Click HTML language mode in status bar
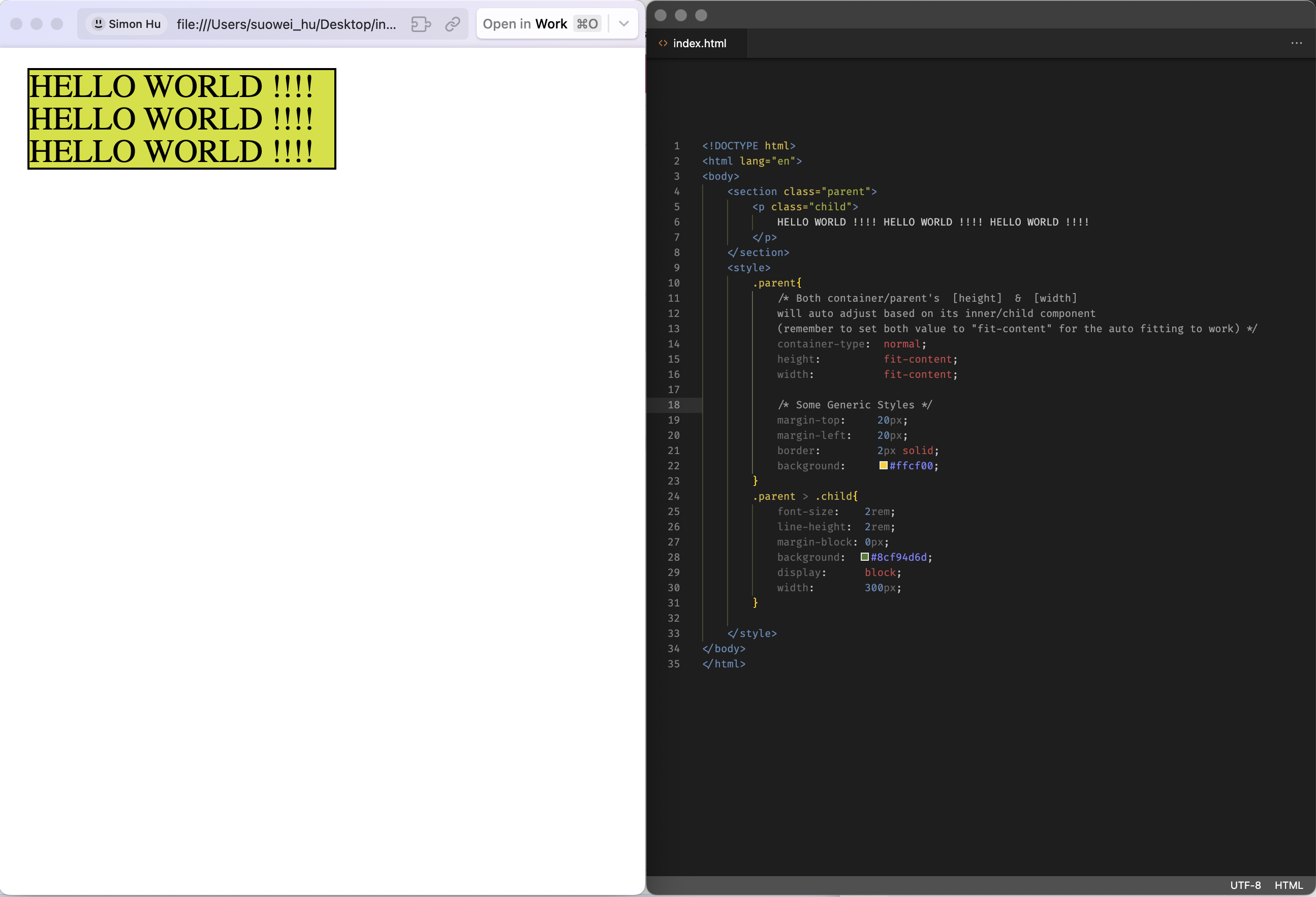Viewport: 1316px width, 897px height. tap(1288, 885)
